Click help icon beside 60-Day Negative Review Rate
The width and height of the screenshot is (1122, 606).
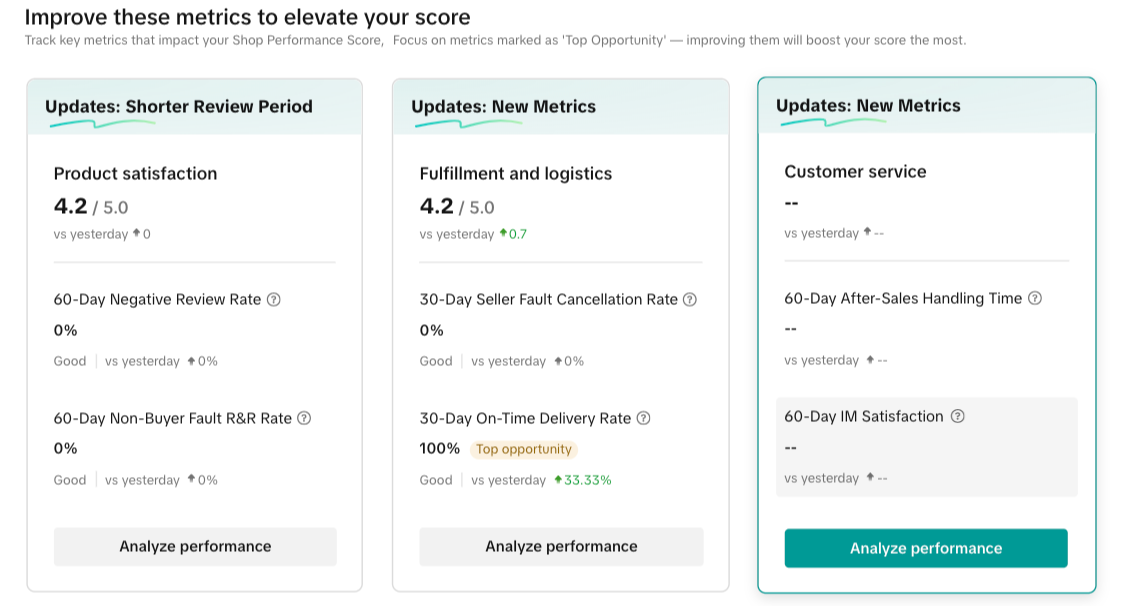tap(274, 299)
